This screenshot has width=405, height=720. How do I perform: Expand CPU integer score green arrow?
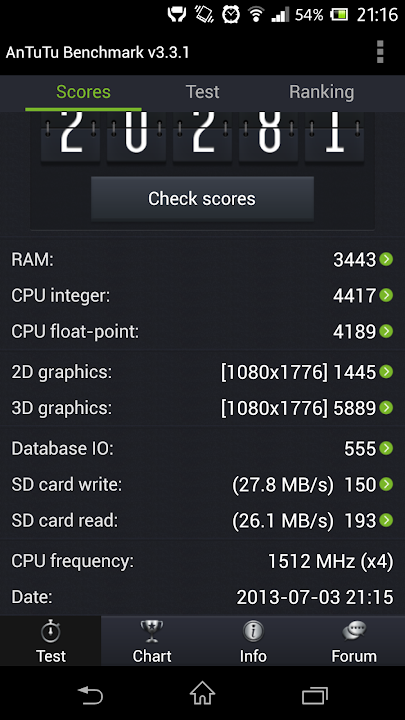pos(386,295)
